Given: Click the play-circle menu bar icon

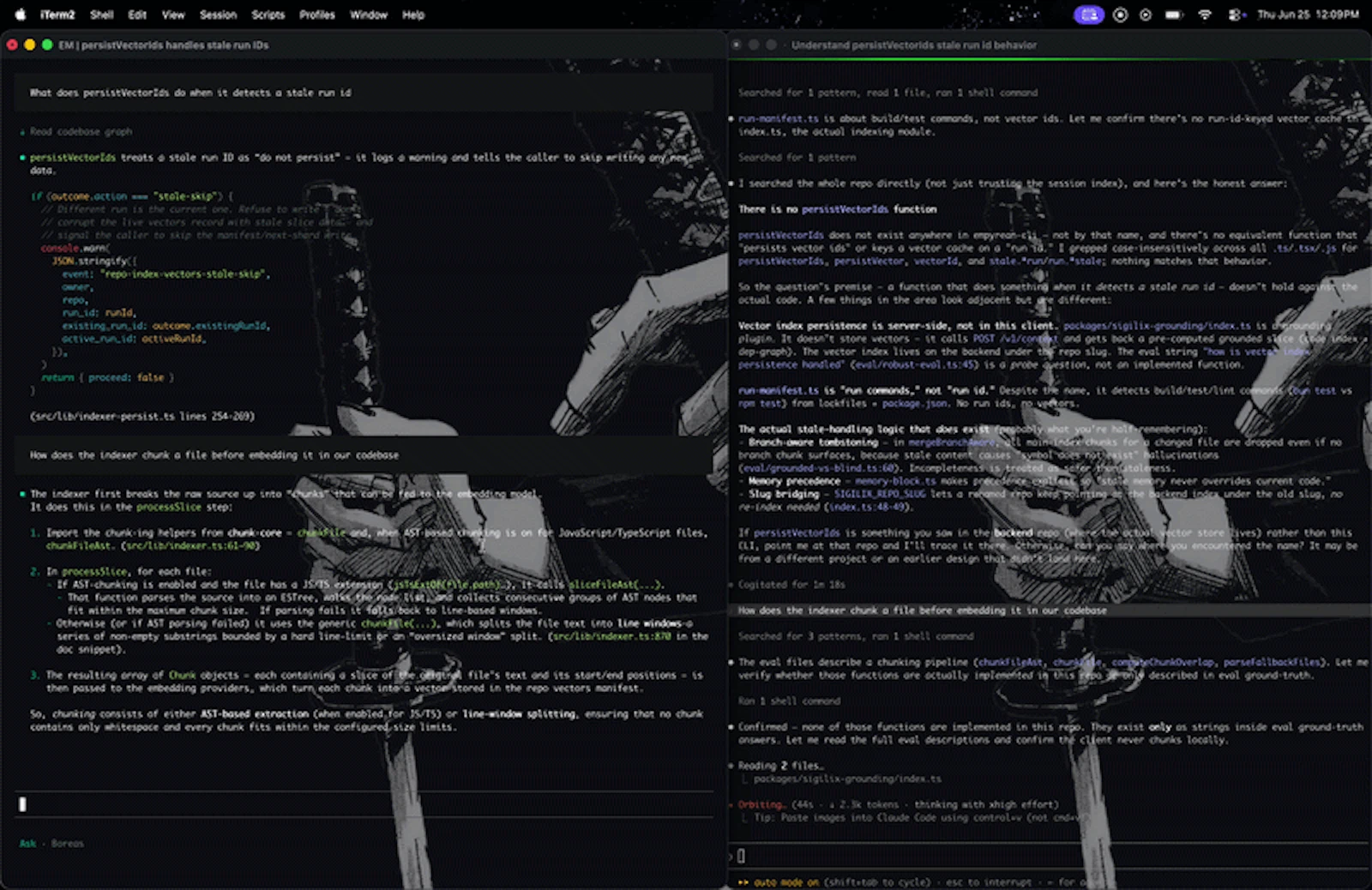Looking at the screenshot, I should (x=1146, y=15).
